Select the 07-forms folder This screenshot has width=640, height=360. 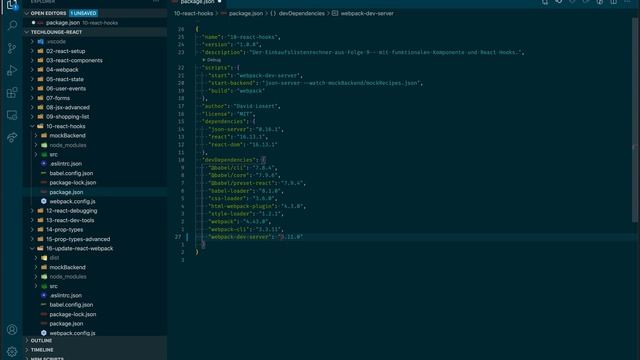pos(58,98)
